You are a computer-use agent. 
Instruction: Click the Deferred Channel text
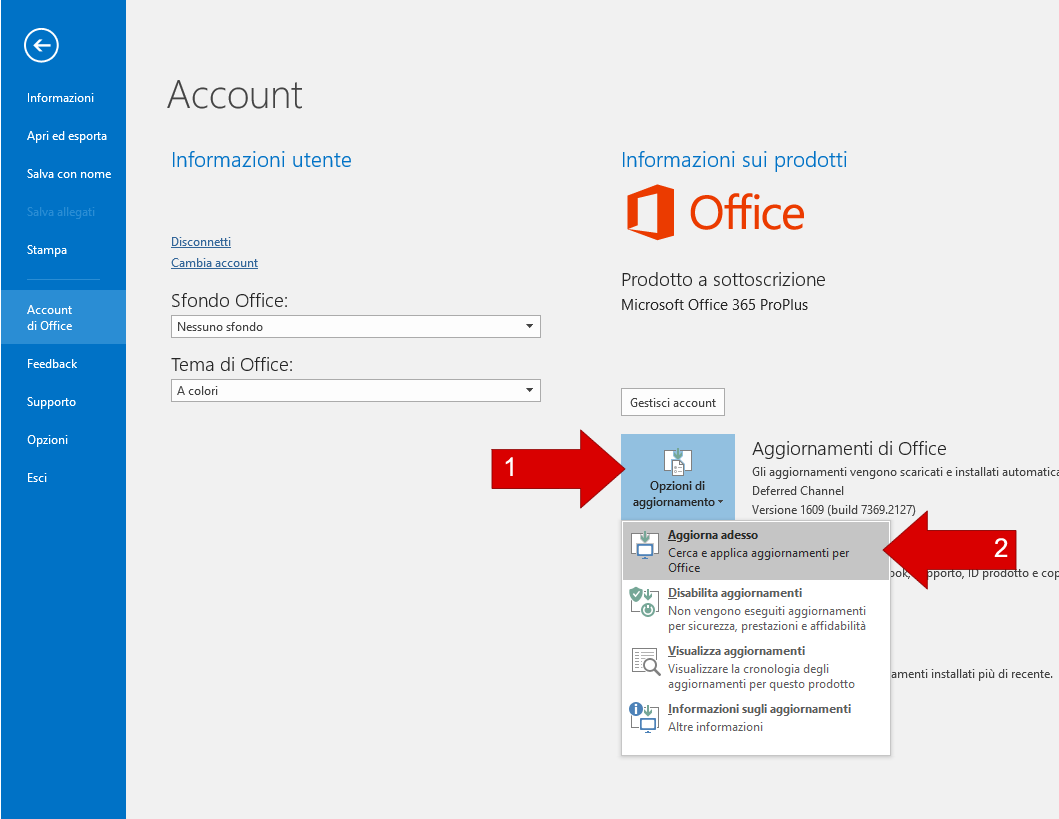798,491
